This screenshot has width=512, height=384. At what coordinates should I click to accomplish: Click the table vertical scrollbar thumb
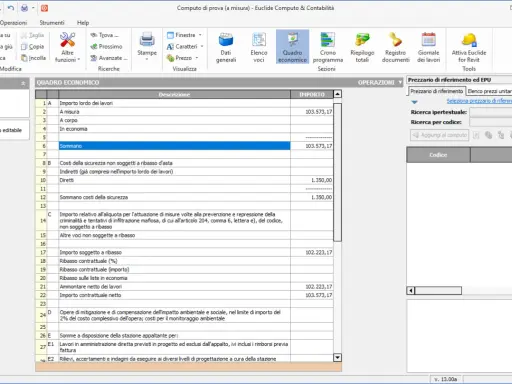tap(337, 172)
